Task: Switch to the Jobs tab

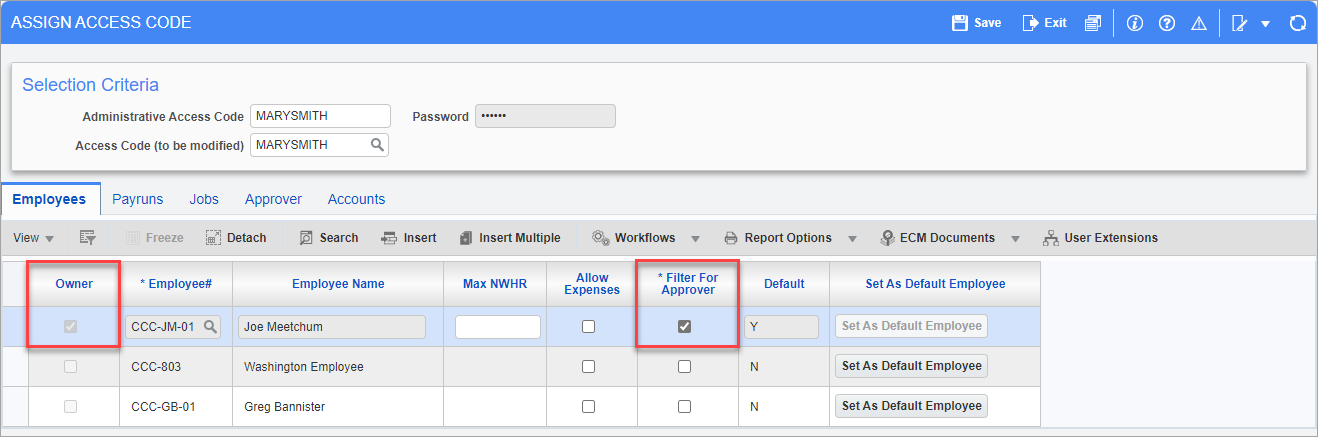Action: 204,199
